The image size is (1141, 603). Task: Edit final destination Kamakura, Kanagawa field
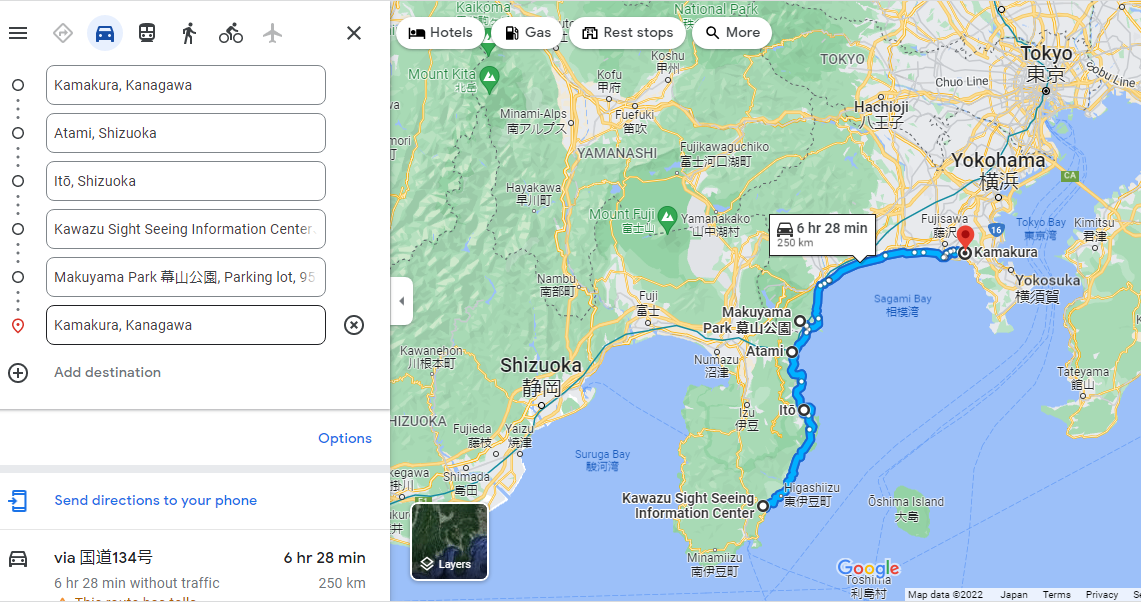click(186, 325)
